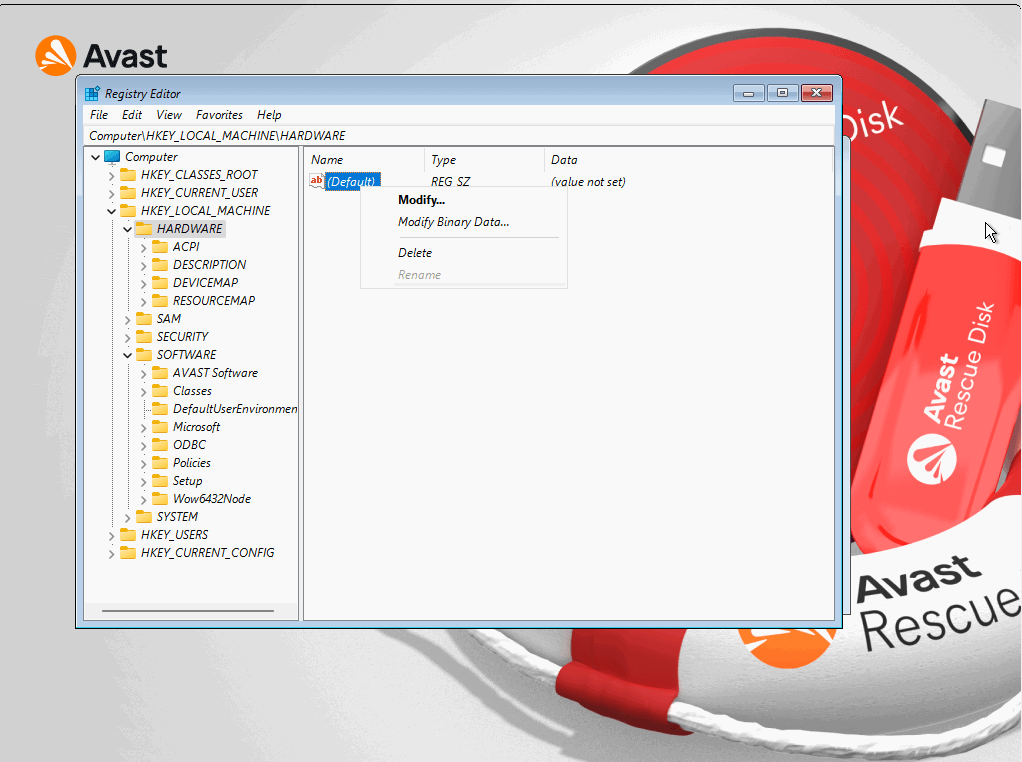The image size is (1022, 762).
Task: Click the '(value not set)' data cell
Action: point(588,182)
